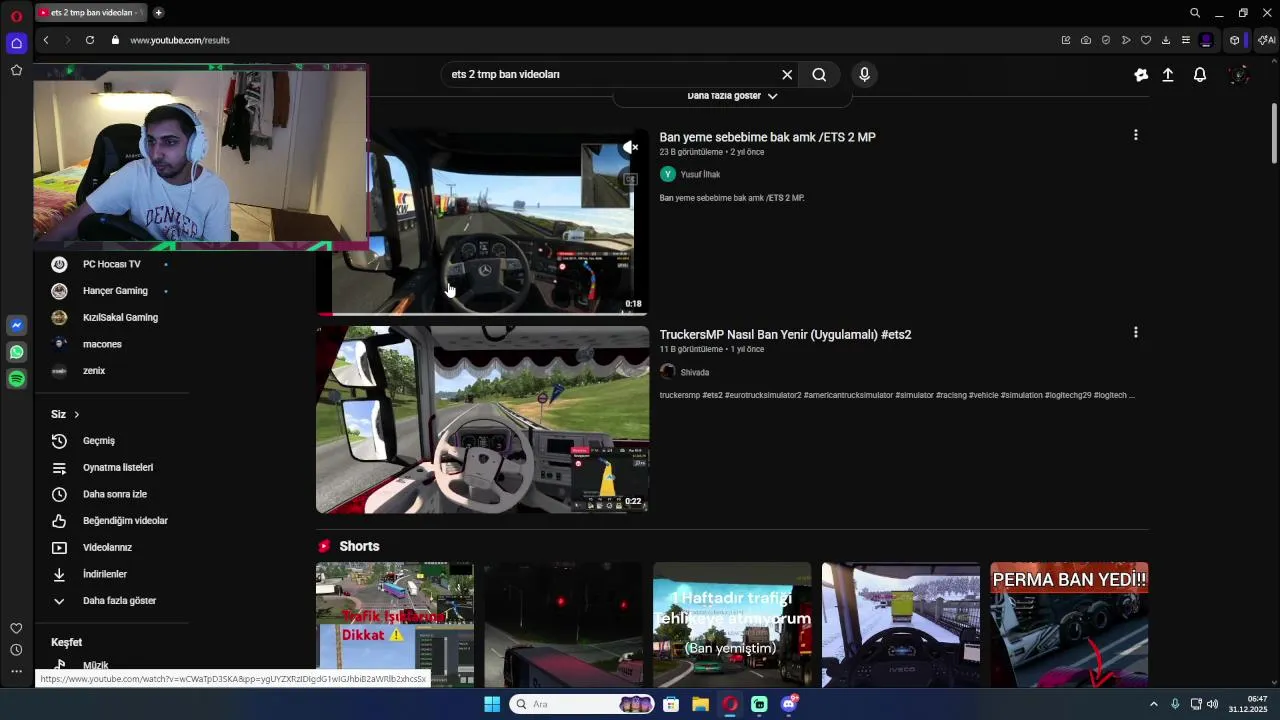This screenshot has width=1280, height=720.
Task: Start voice search with microphone
Action: pos(865,74)
